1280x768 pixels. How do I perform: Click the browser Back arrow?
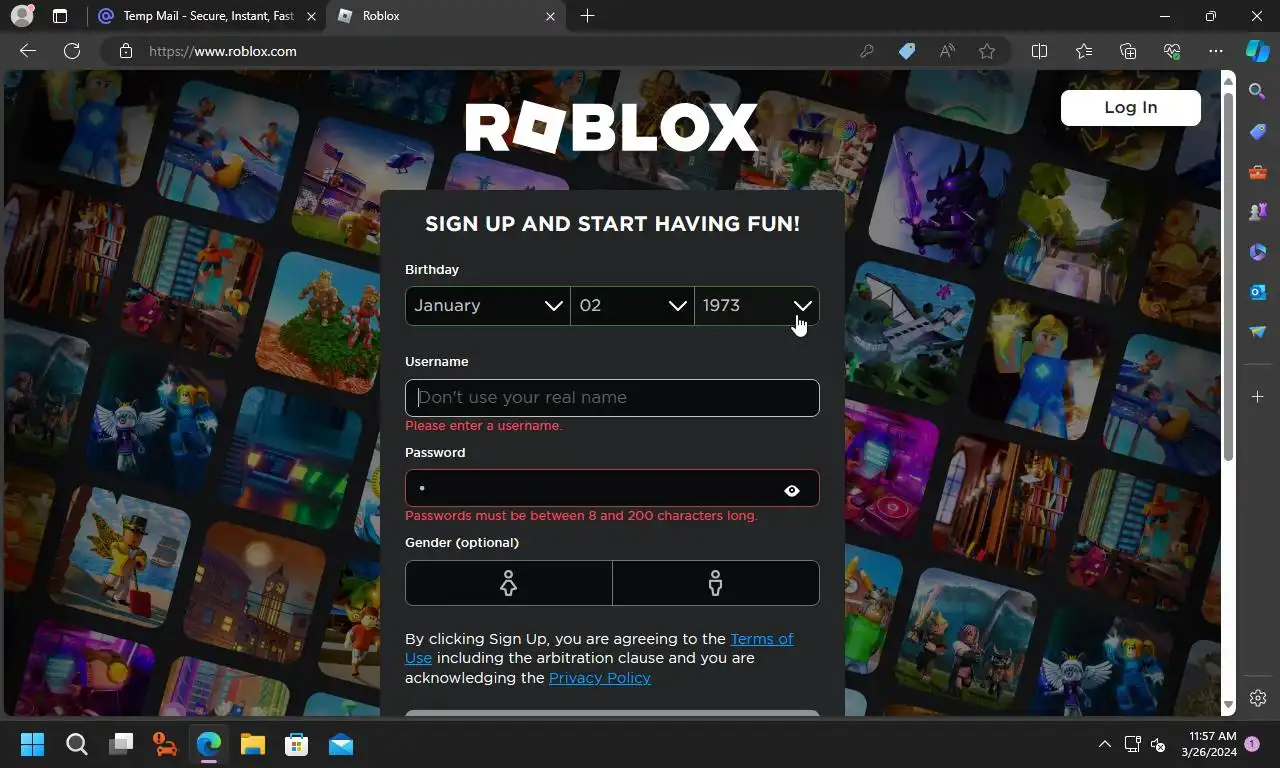(x=28, y=51)
